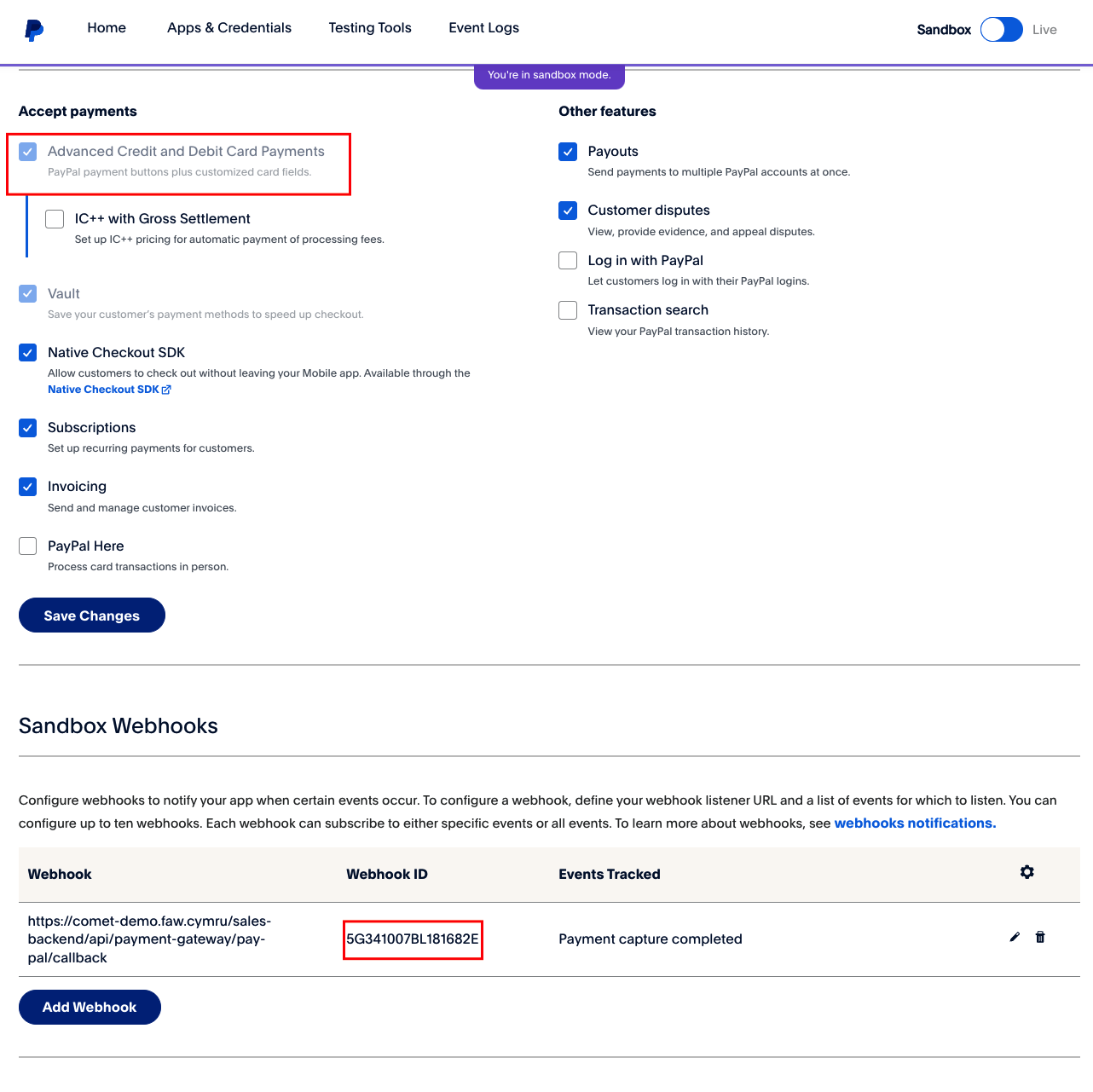Open the Event Logs page
1093x1092 pixels.
point(483,28)
